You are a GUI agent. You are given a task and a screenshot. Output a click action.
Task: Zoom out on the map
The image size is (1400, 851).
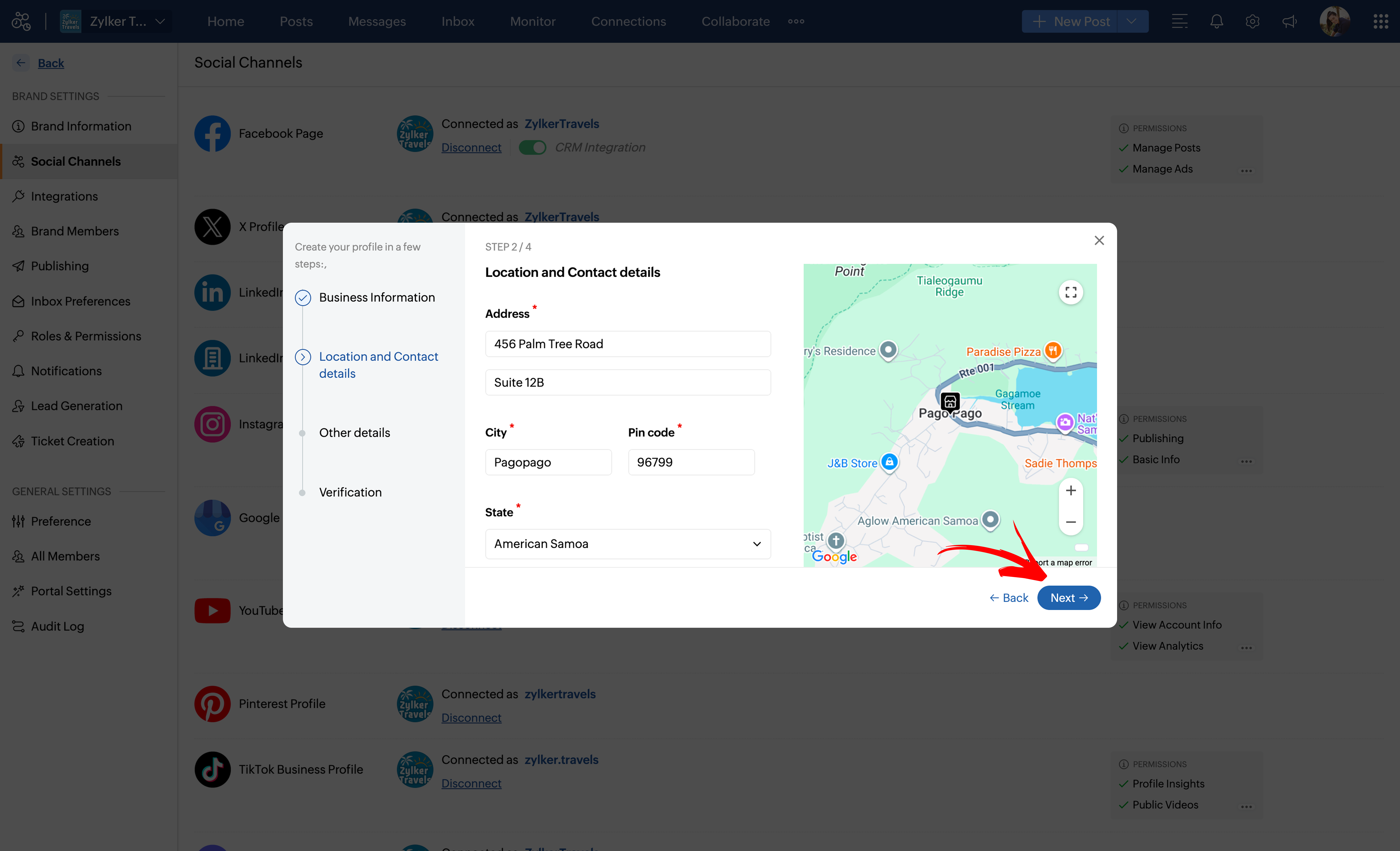[x=1070, y=522]
